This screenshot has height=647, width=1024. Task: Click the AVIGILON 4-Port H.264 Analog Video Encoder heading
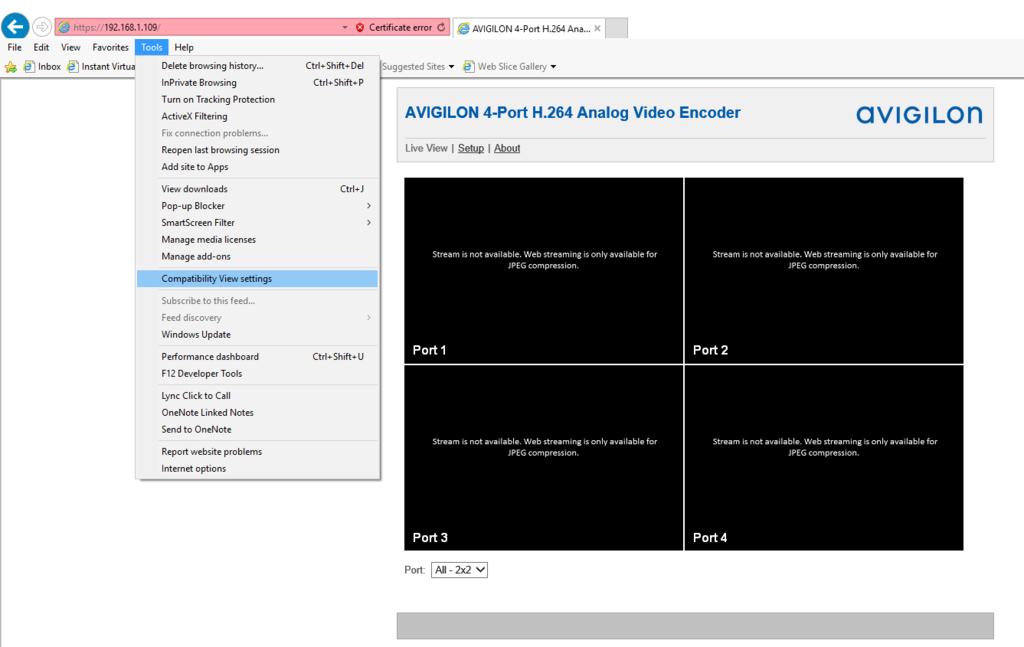573,113
